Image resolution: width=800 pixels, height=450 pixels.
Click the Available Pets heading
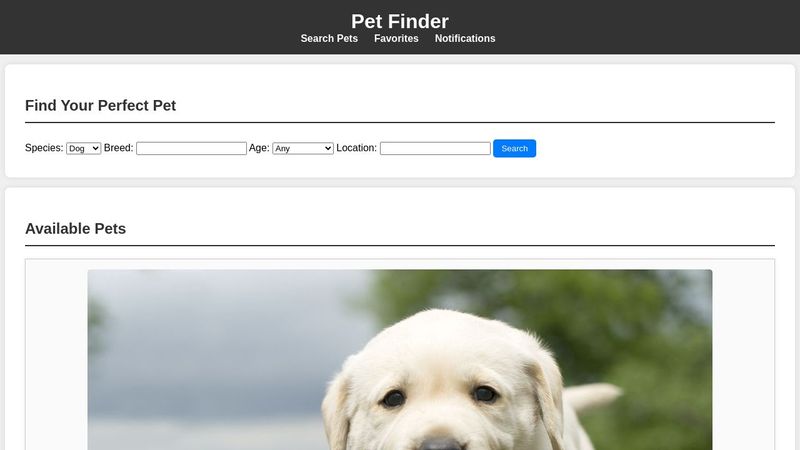(76, 229)
